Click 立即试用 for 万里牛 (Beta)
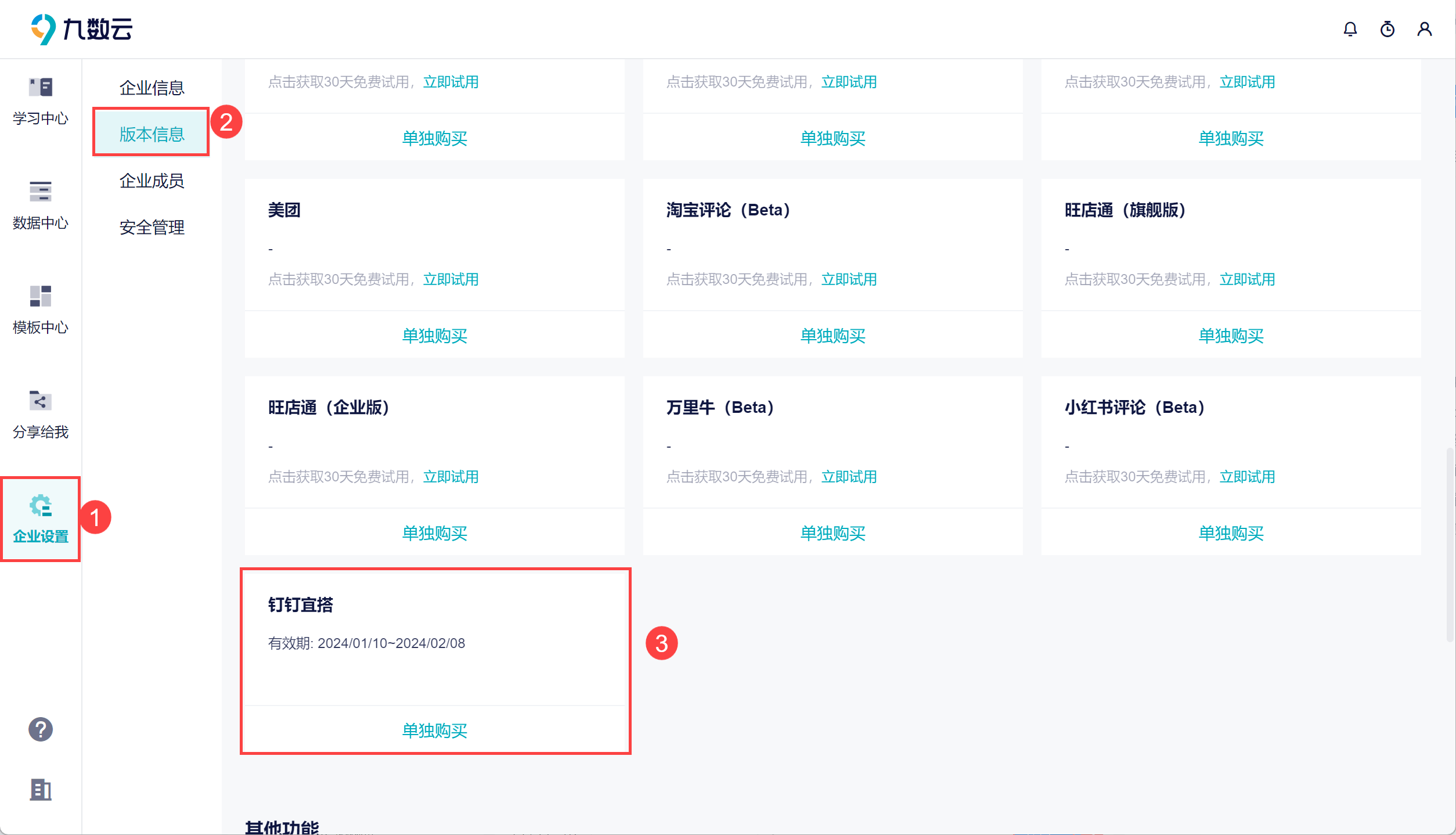 point(849,477)
